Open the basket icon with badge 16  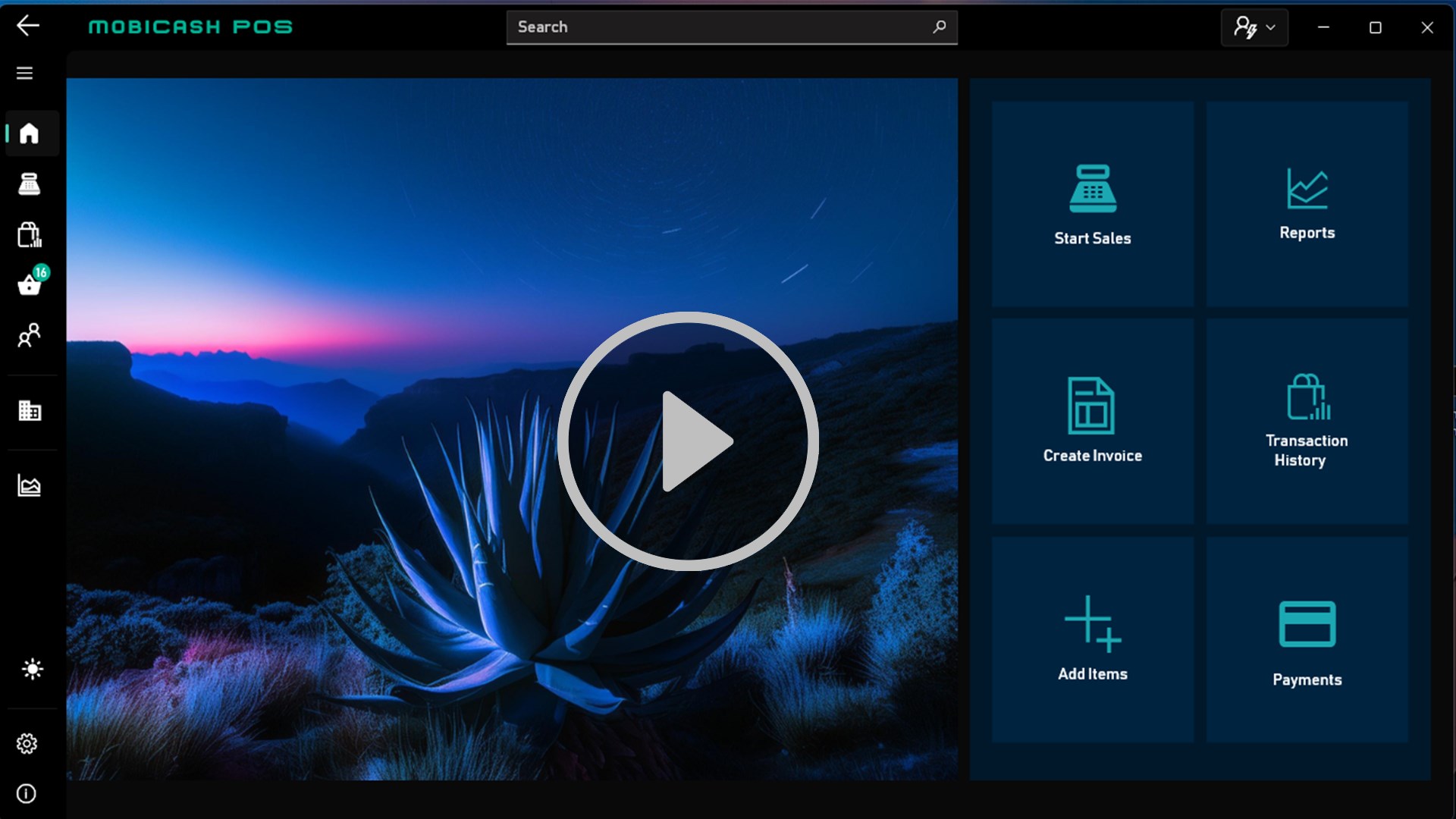[x=30, y=285]
